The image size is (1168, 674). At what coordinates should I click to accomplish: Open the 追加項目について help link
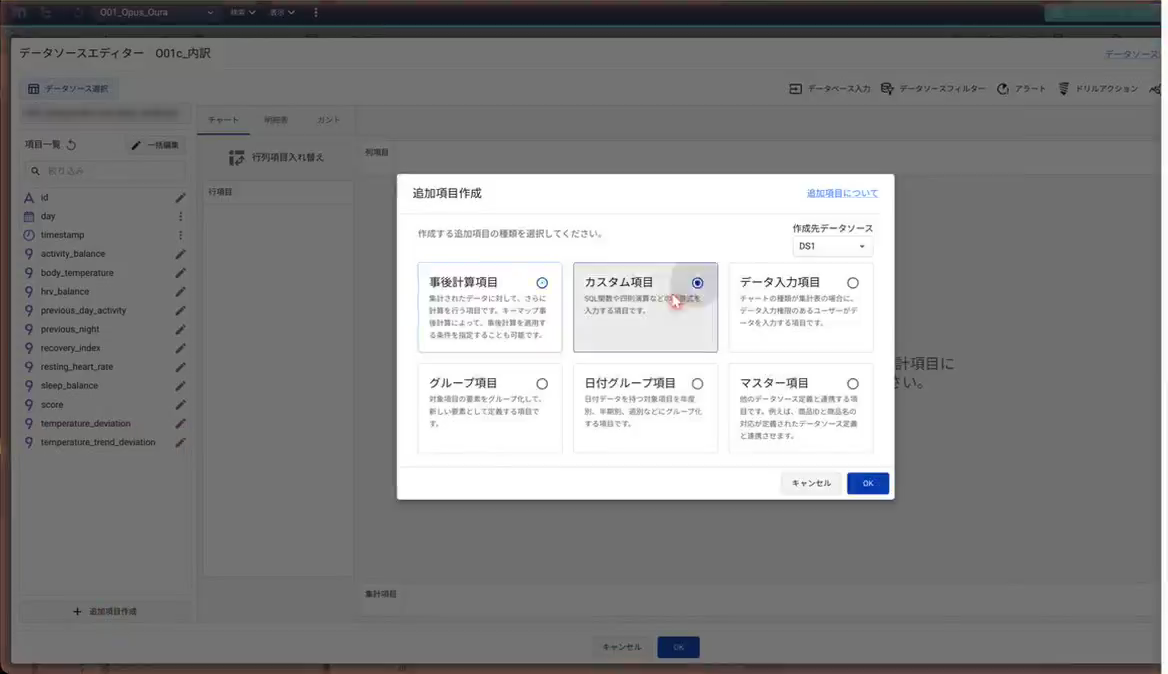[x=842, y=194]
